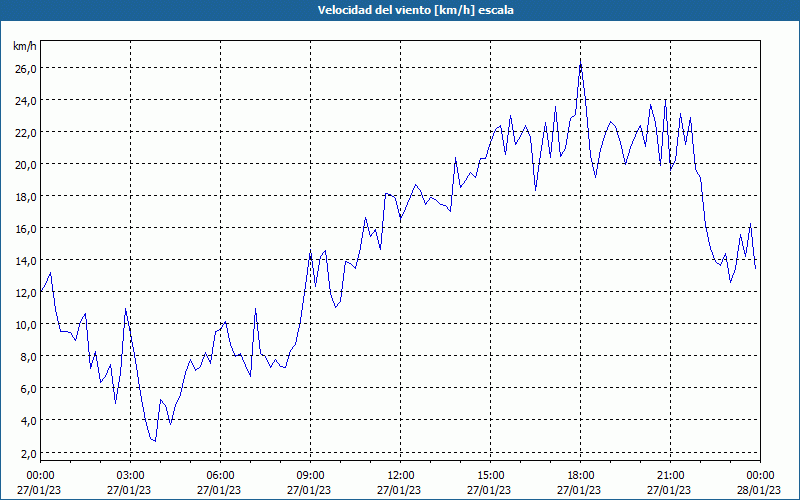
Task: Click the 21:00 time axis label
Action: click(670, 476)
